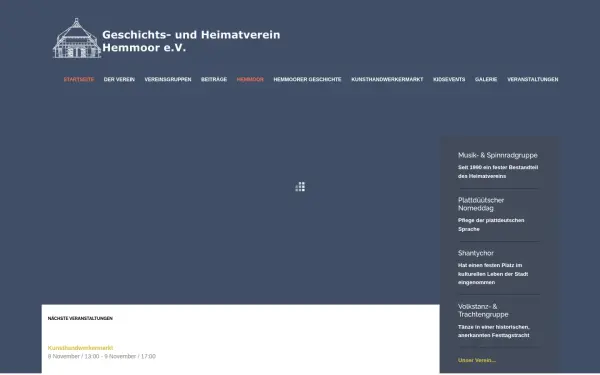Open the Veranstaltungen navigation item
The image size is (600, 375).
coord(532,80)
